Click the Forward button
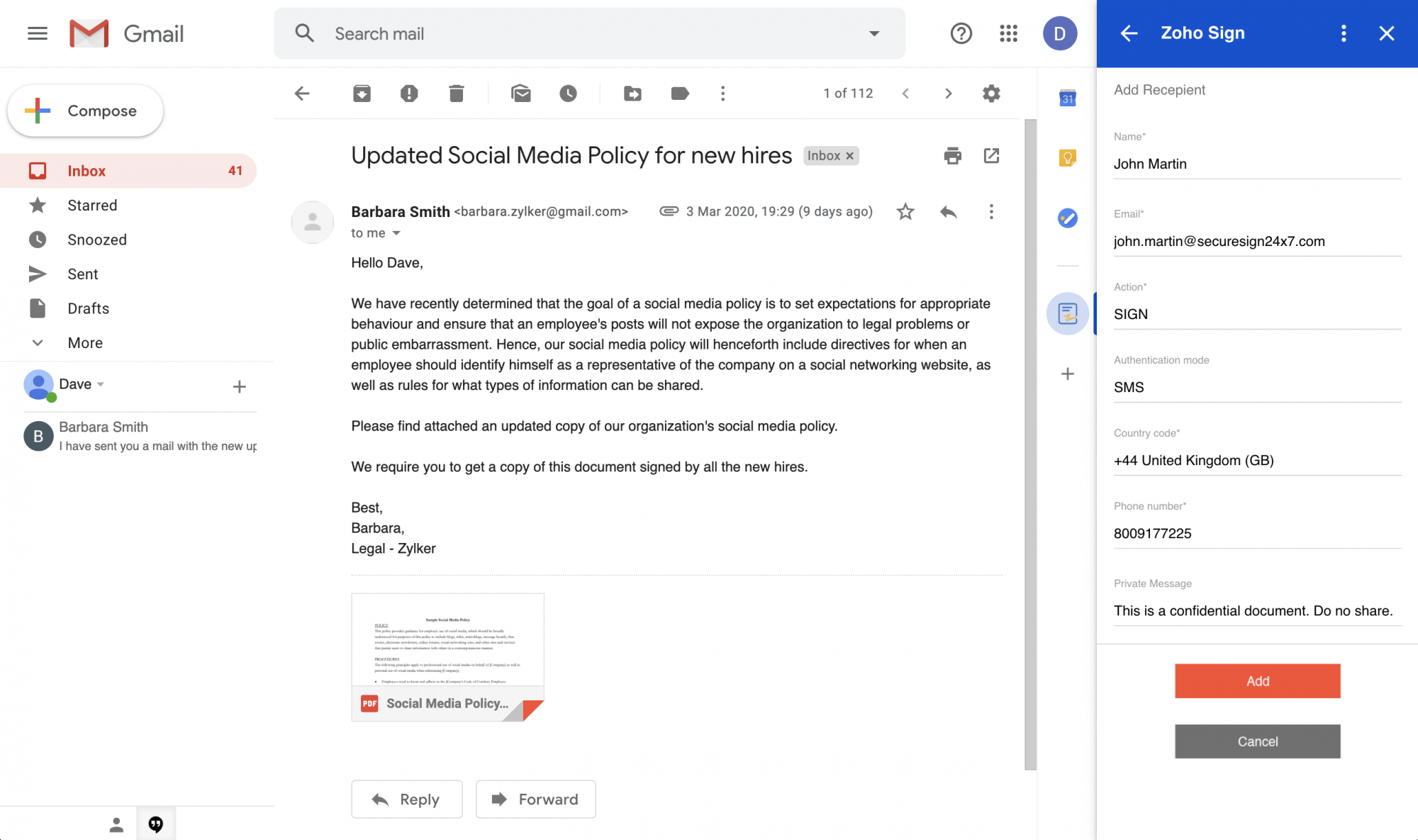The image size is (1418, 840). (x=535, y=799)
